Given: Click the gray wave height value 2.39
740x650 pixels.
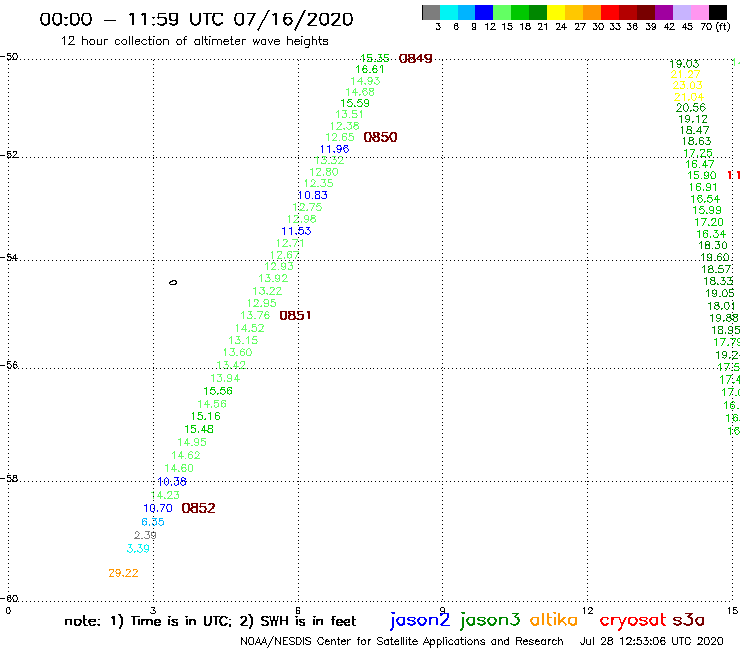Looking at the screenshot, I should pyautogui.click(x=145, y=535).
